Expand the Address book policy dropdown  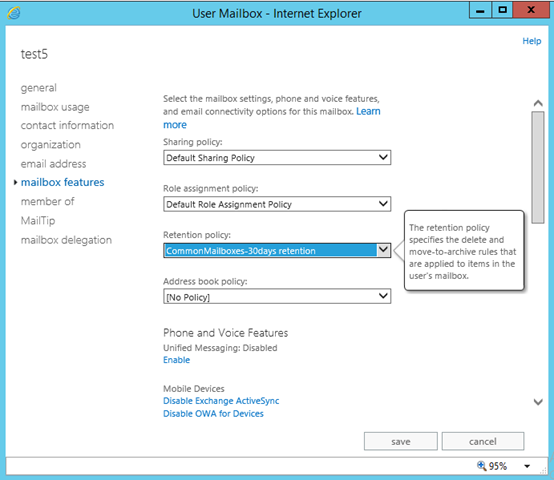coord(277,297)
